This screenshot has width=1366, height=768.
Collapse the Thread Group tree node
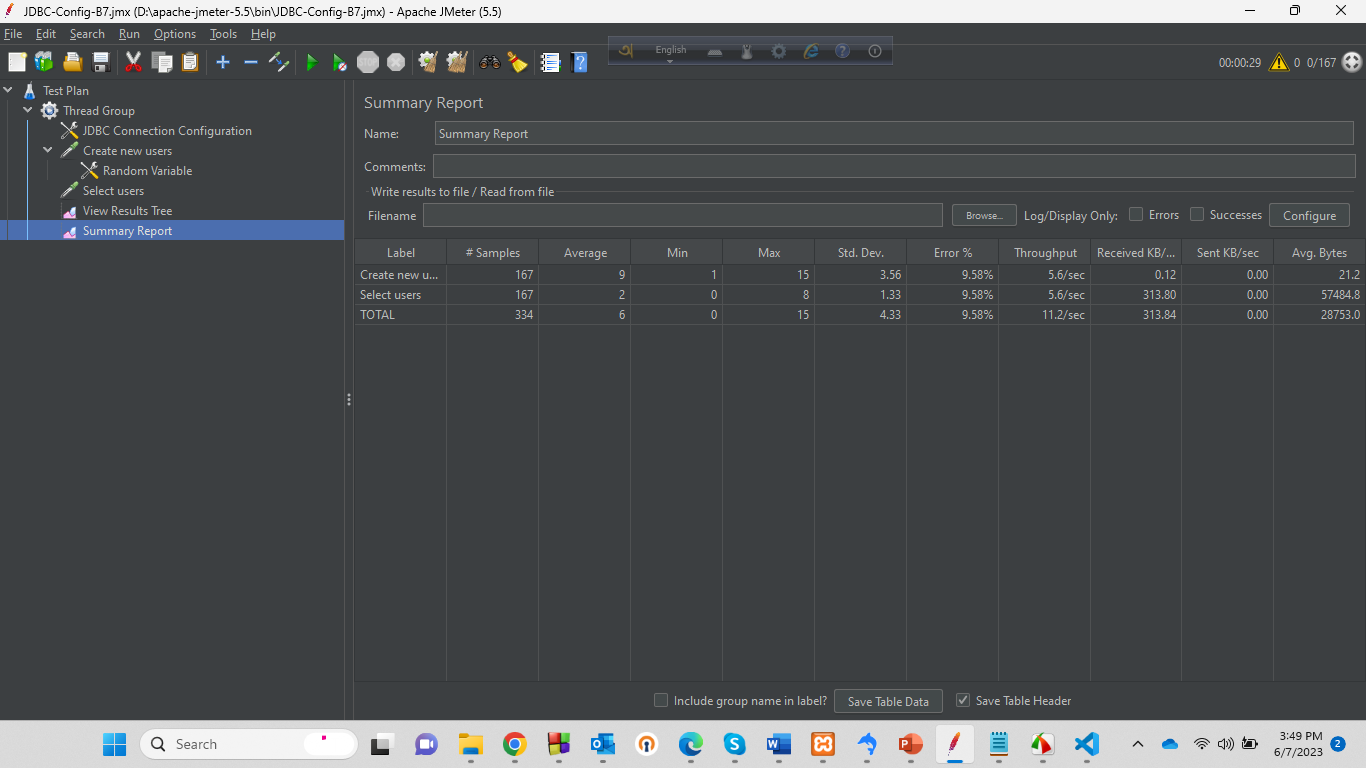[27, 110]
